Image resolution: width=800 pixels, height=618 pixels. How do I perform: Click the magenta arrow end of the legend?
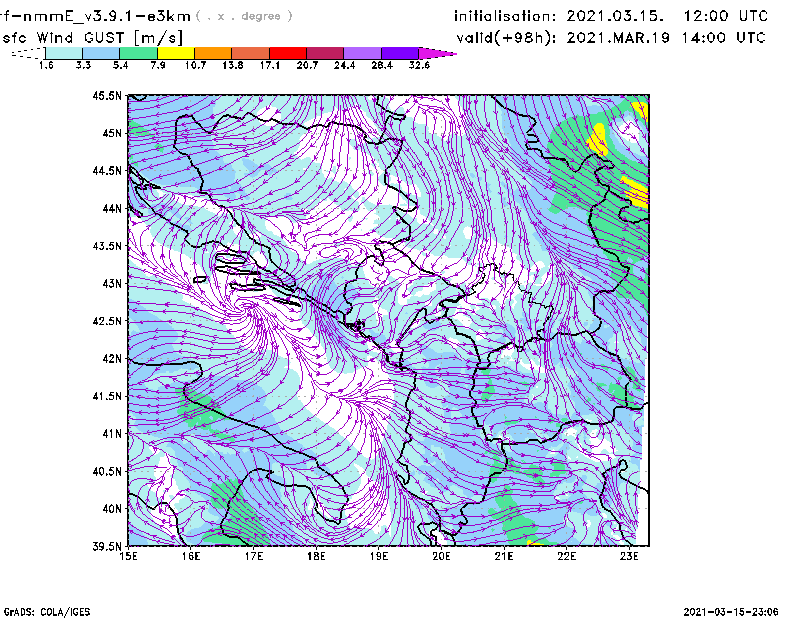point(437,53)
